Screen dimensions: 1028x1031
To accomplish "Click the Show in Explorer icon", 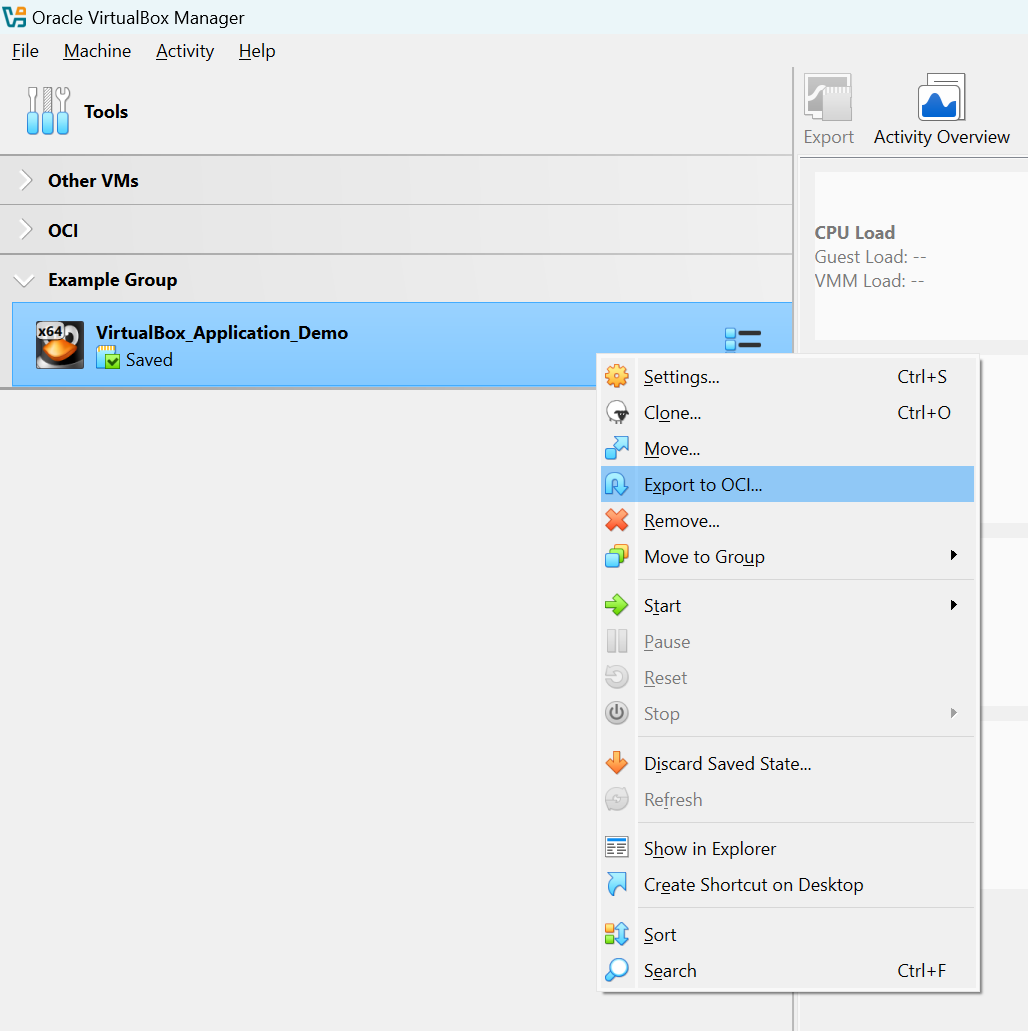I will click(x=617, y=848).
